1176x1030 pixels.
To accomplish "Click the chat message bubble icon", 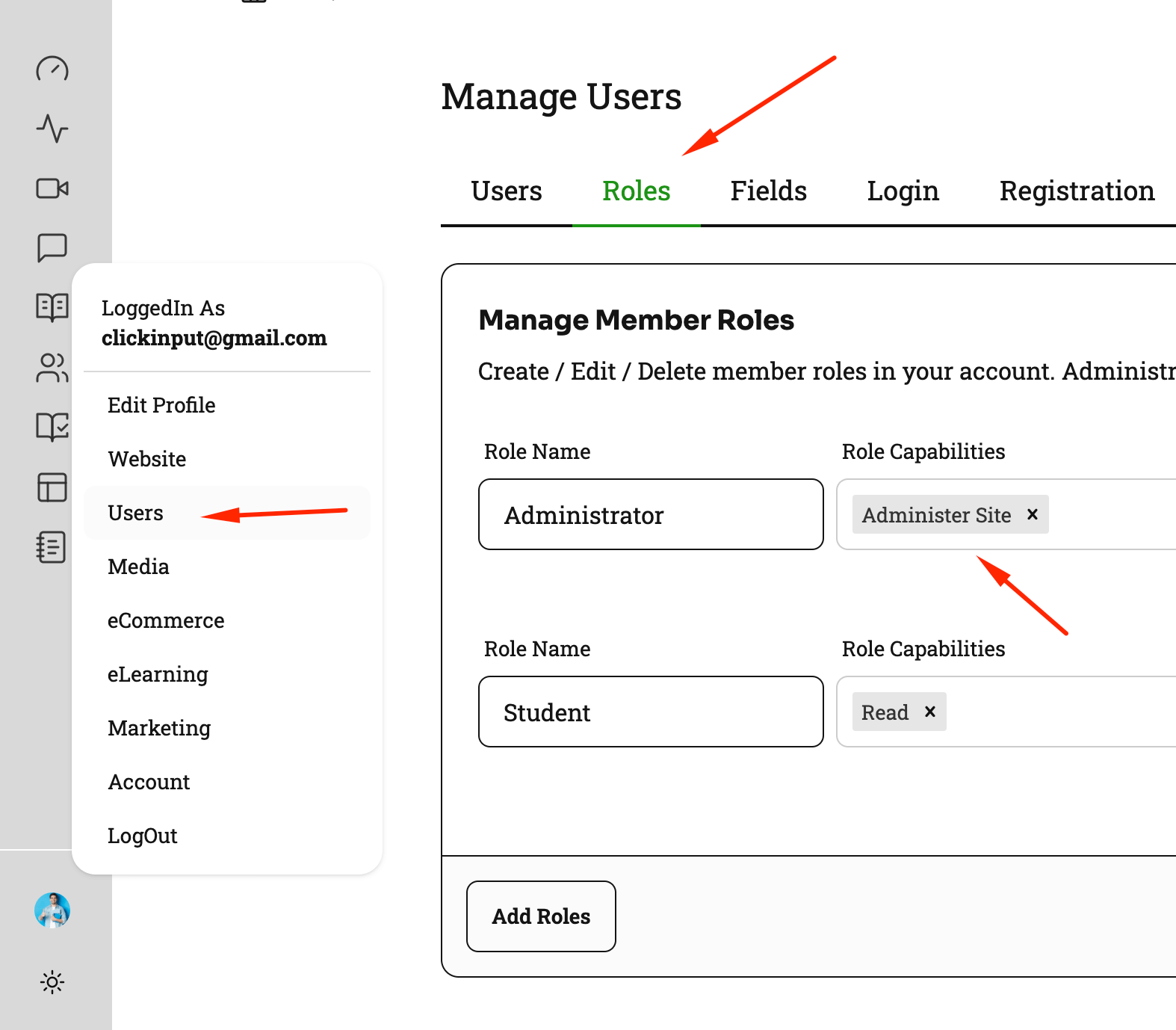I will [x=52, y=247].
